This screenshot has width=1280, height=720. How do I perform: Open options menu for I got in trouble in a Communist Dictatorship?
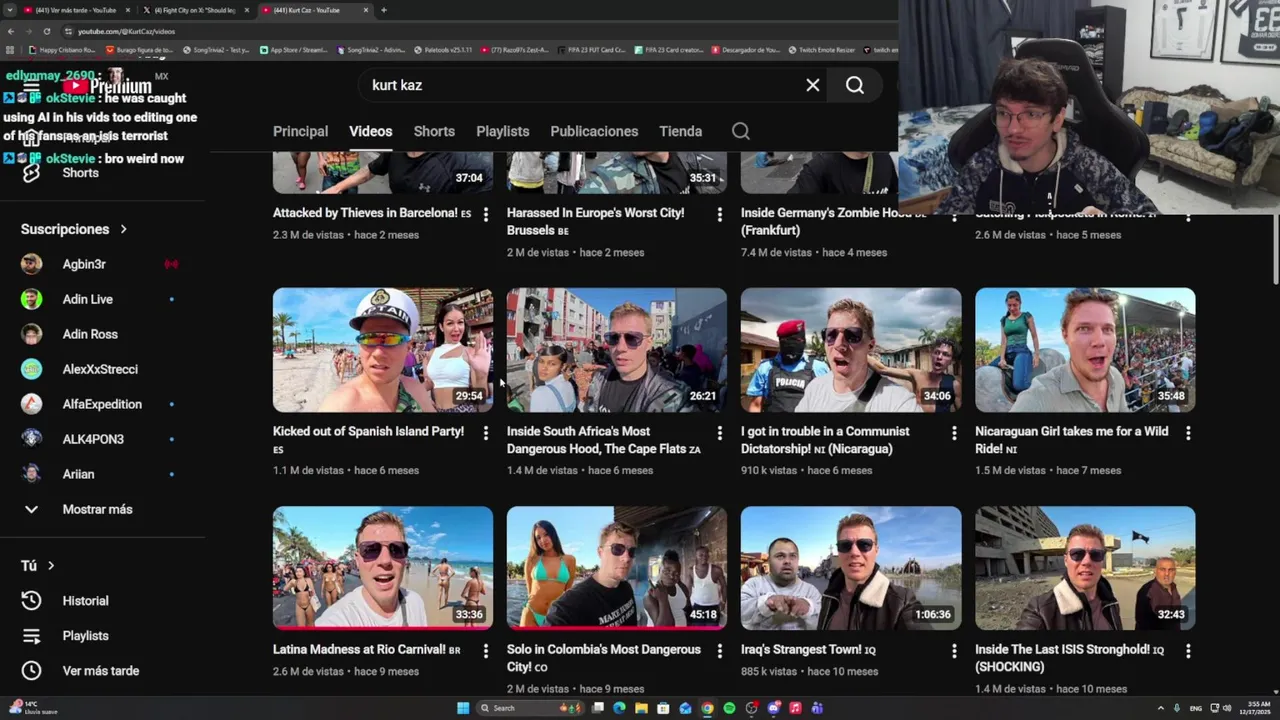pos(954,433)
